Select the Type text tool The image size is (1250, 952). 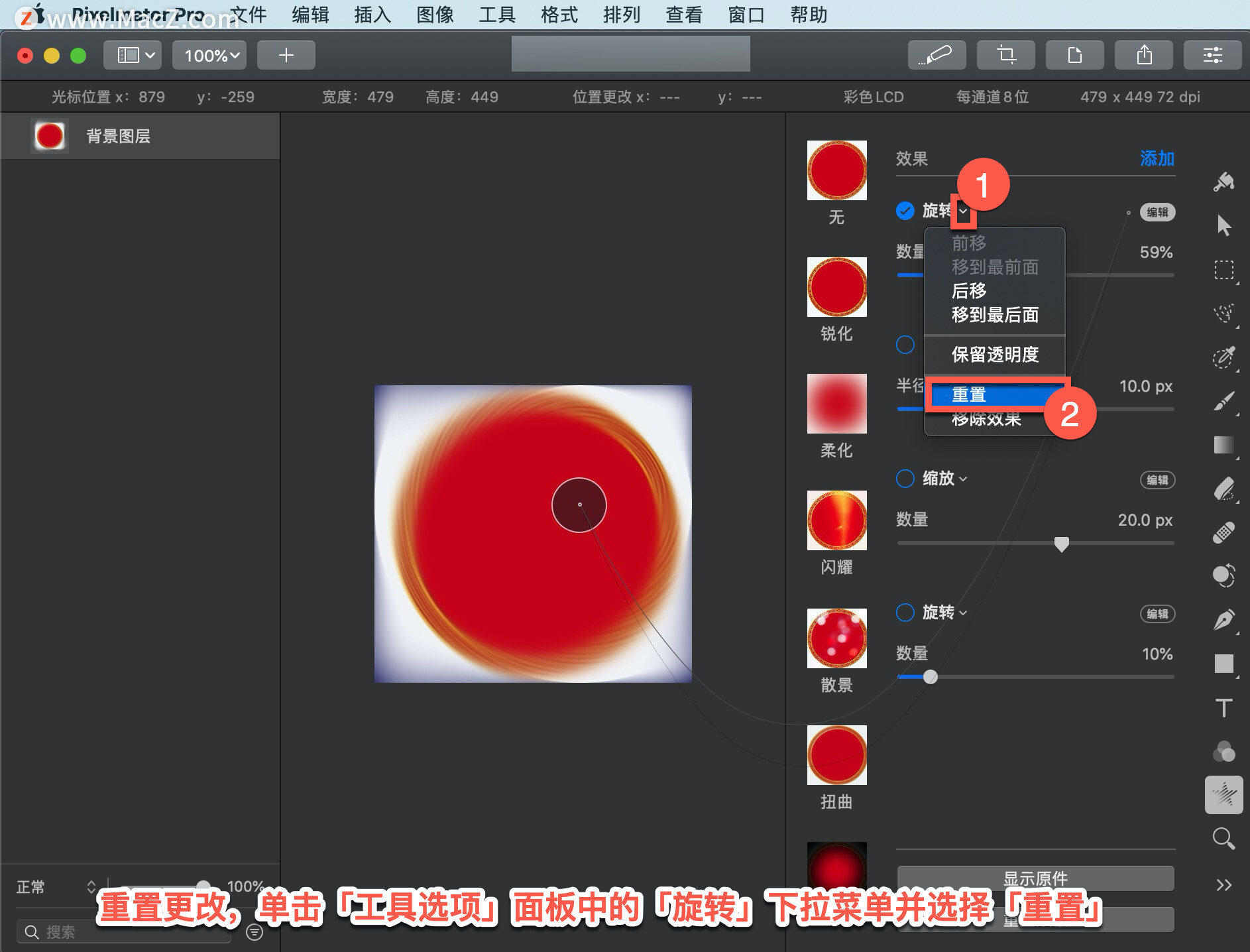pyautogui.click(x=1223, y=708)
